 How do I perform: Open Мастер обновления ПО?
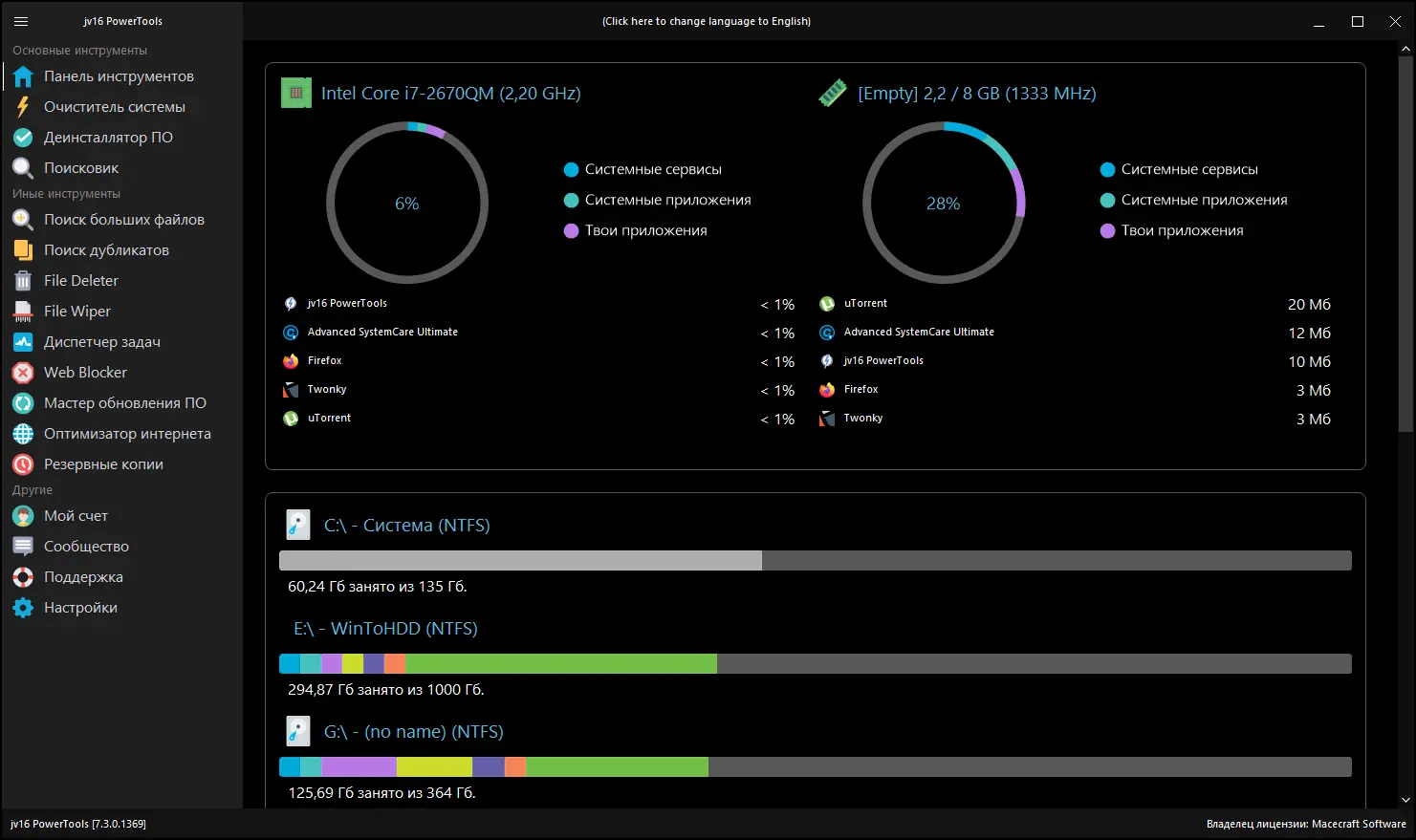tap(122, 403)
